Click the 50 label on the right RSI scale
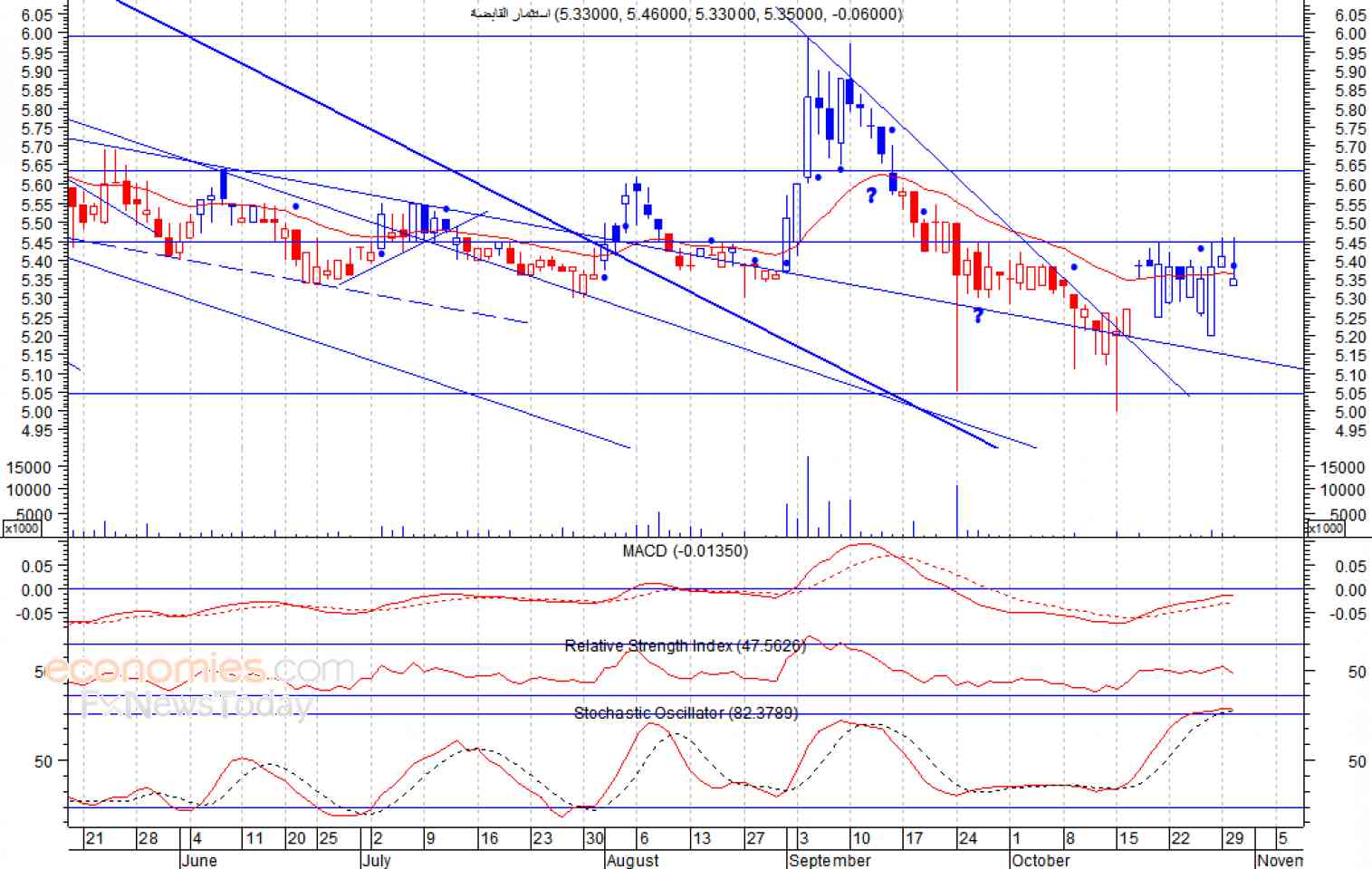Viewport: 1372px width, 869px height. 1357,672
